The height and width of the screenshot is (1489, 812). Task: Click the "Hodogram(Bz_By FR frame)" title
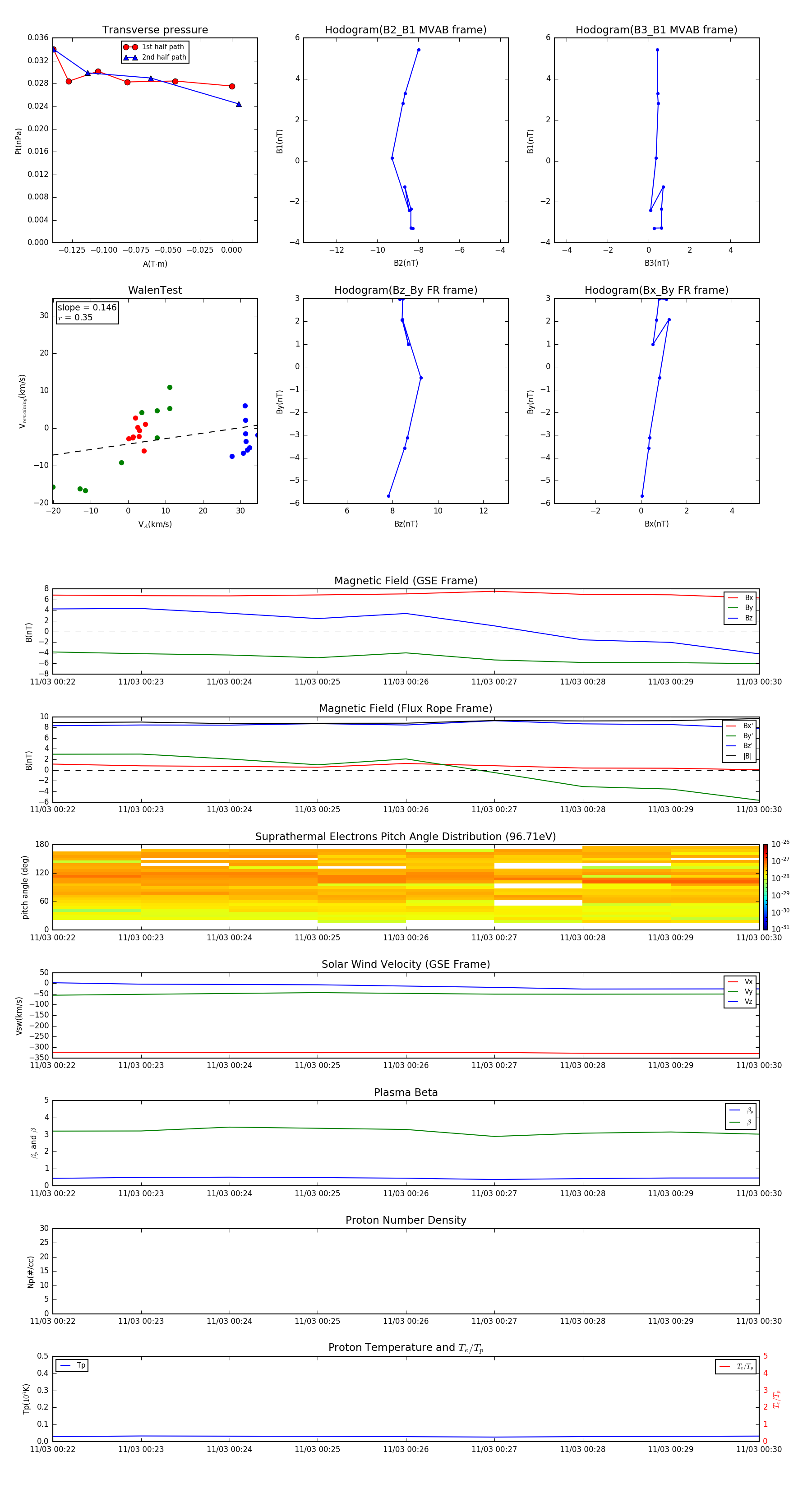pos(406,290)
